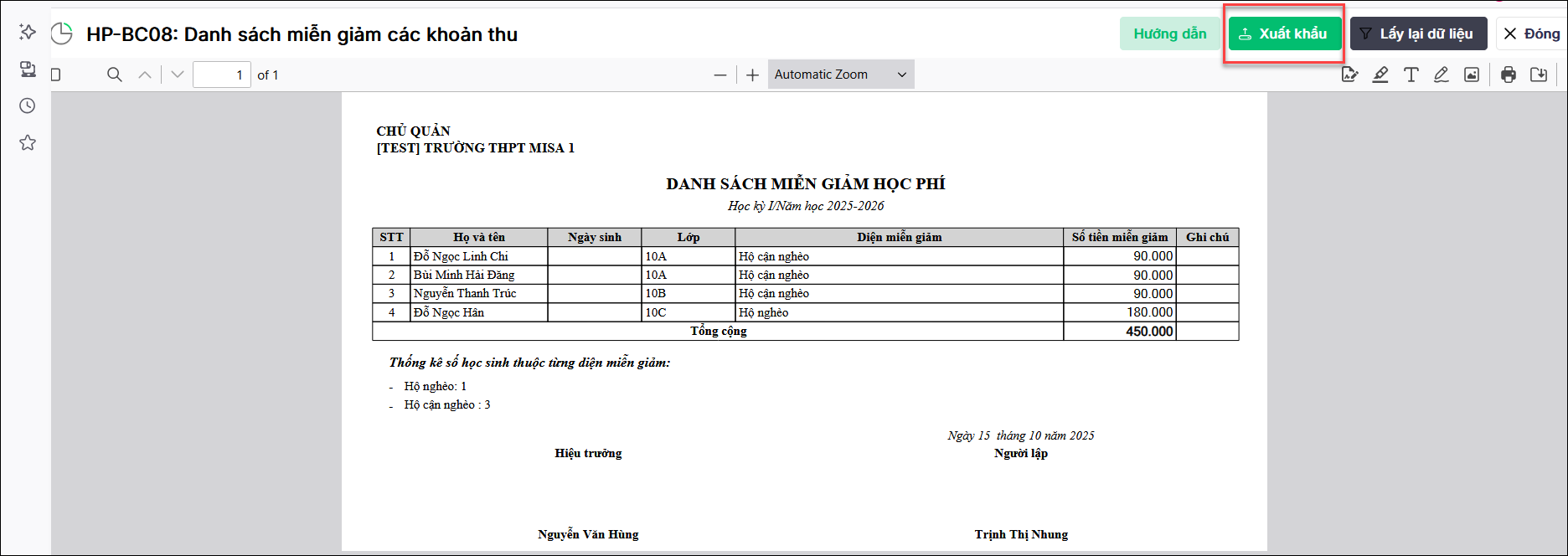
Task: Click the report title HP-BC08
Action: [302, 34]
